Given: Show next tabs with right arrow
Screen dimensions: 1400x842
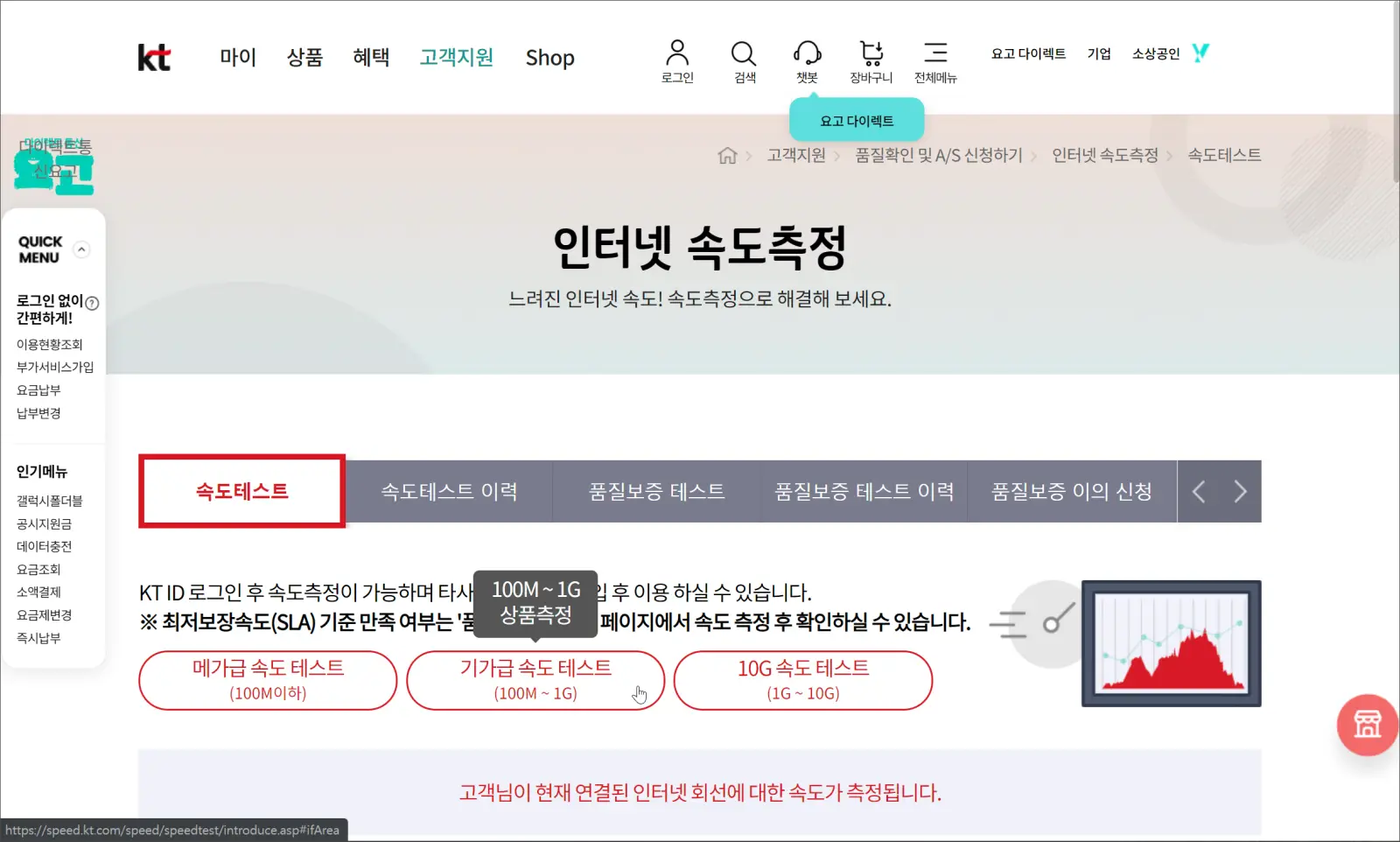Looking at the screenshot, I should pyautogui.click(x=1240, y=492).
